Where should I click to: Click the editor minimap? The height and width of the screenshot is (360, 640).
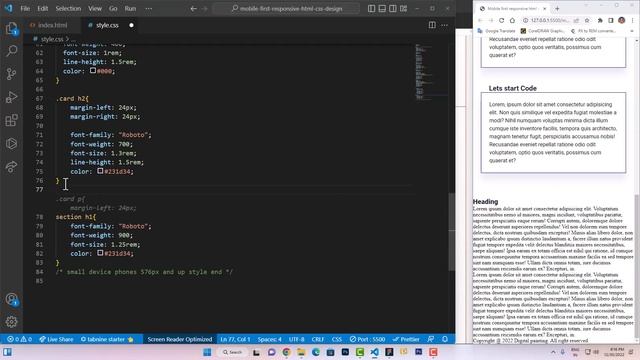pyautogui.click(x=431, y=73)
